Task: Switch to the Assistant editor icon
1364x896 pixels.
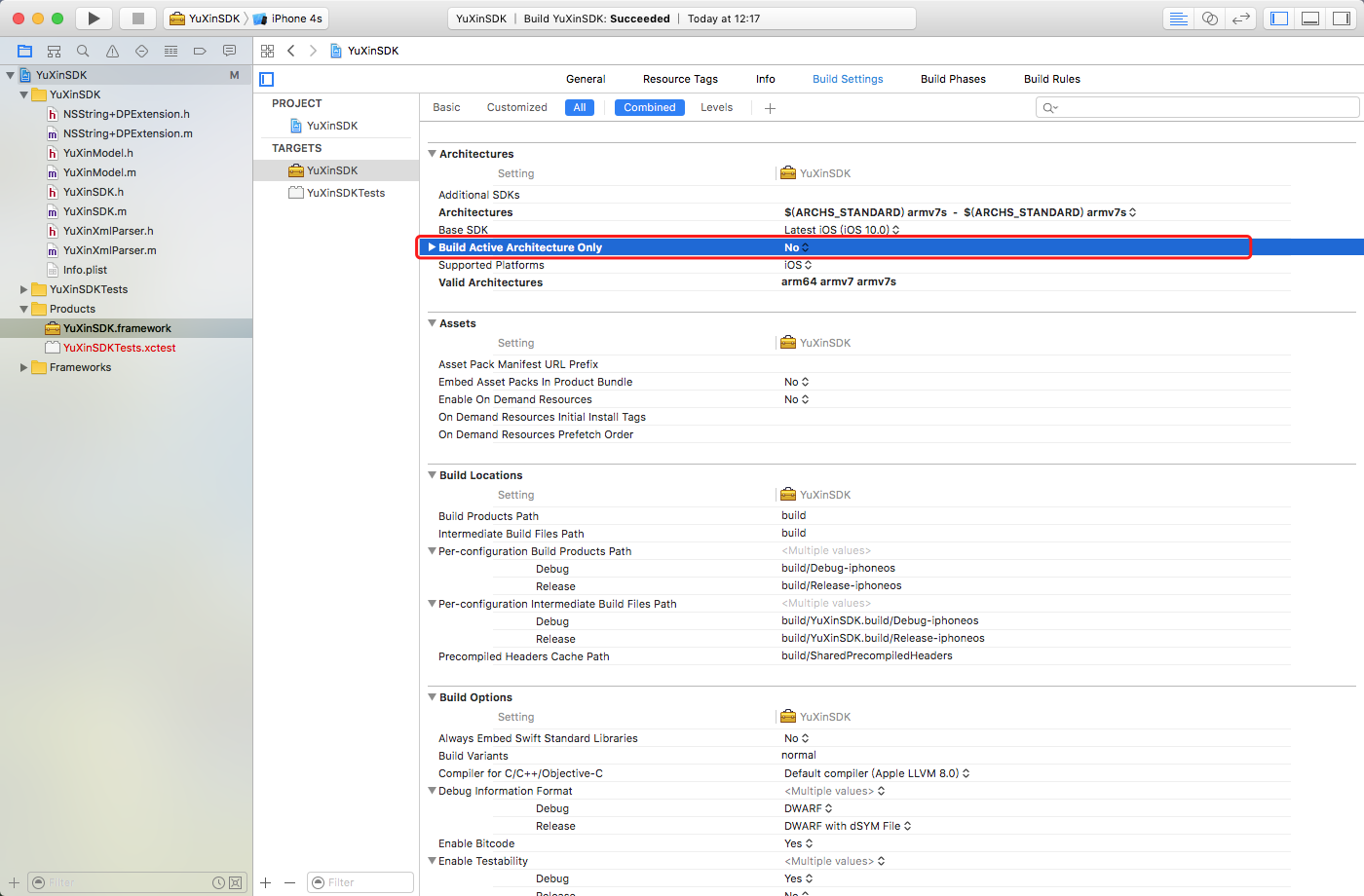Action: point(1210,19)
